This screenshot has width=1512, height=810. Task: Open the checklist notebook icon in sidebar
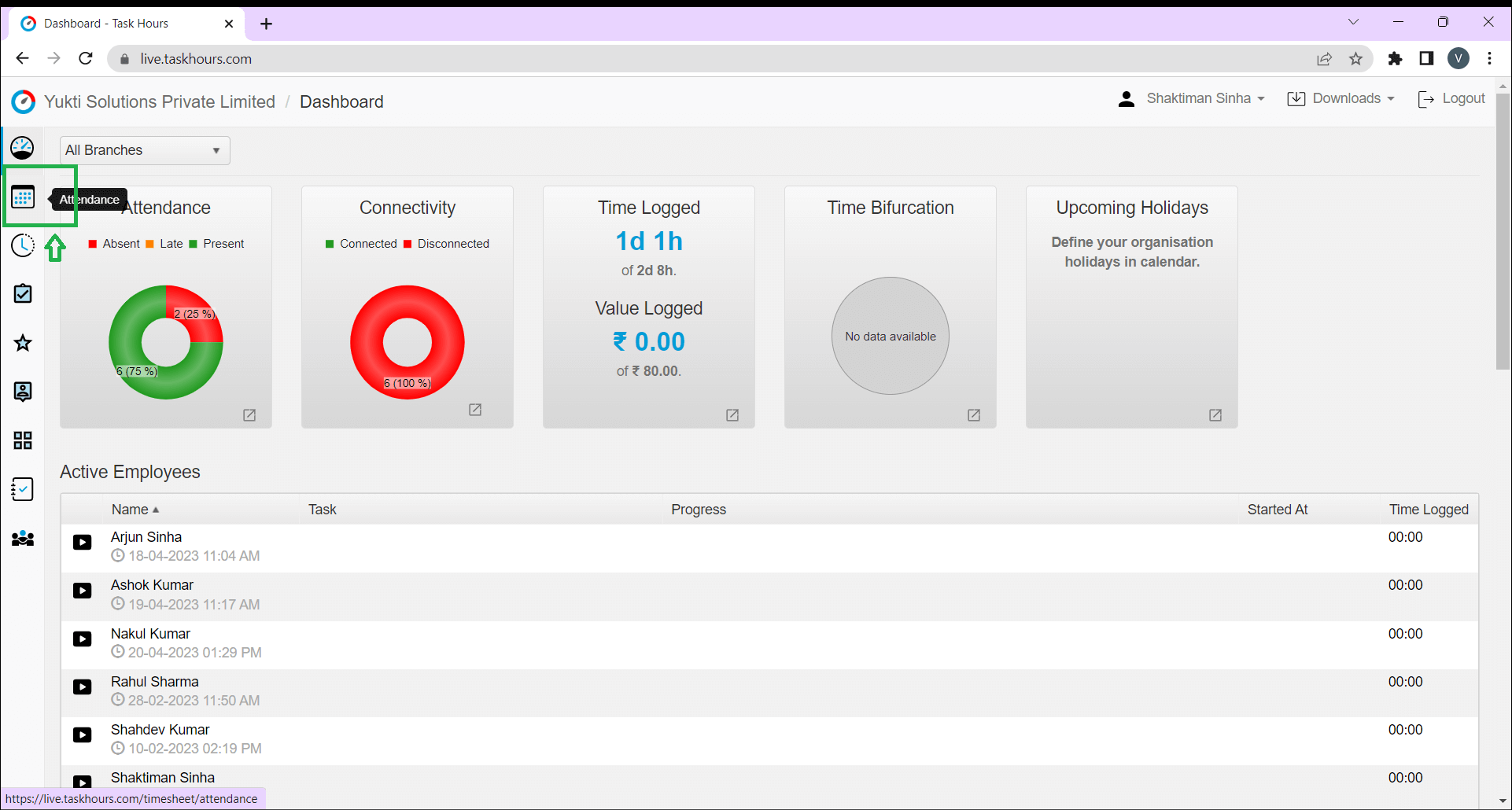pyautogui.click(x=23, y=489)
